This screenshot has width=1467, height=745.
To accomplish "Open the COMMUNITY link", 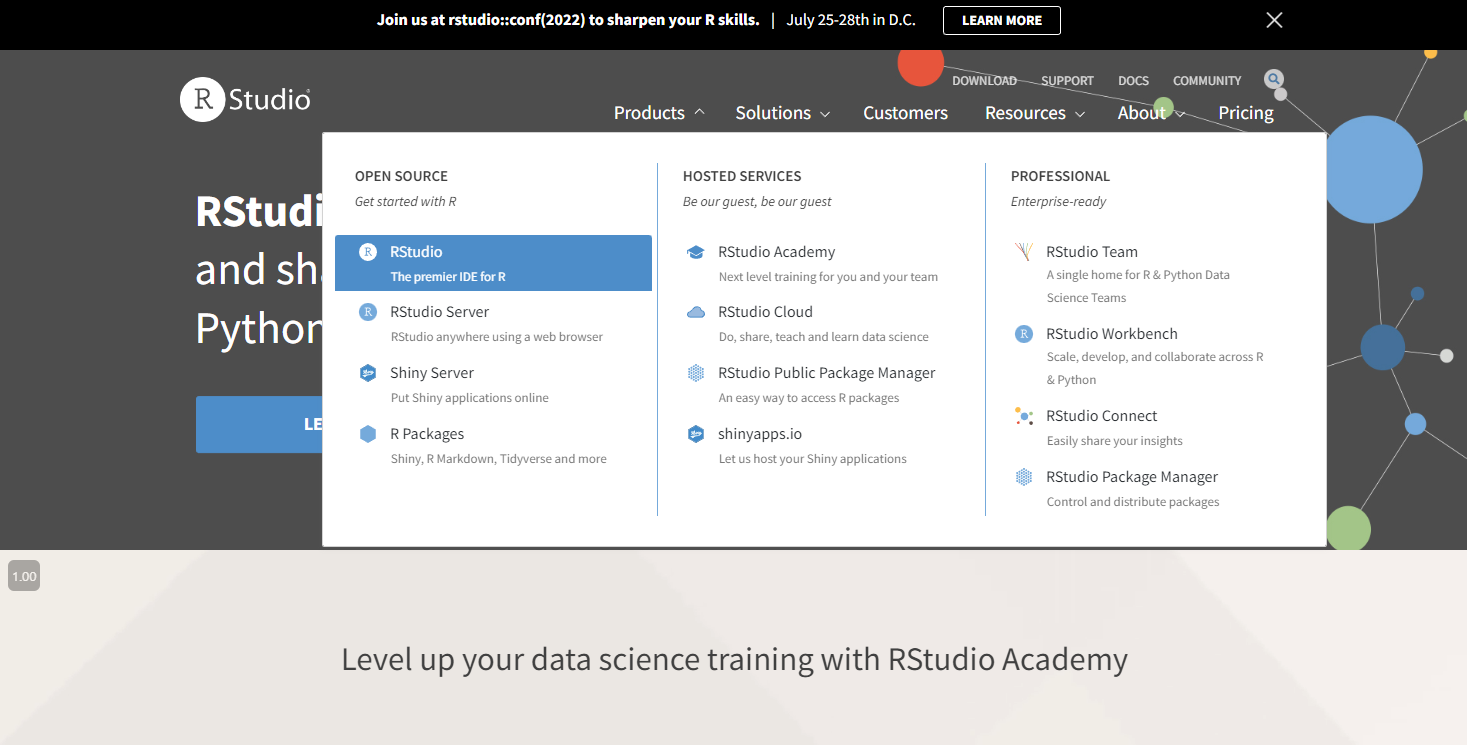I will [1207, 81].
